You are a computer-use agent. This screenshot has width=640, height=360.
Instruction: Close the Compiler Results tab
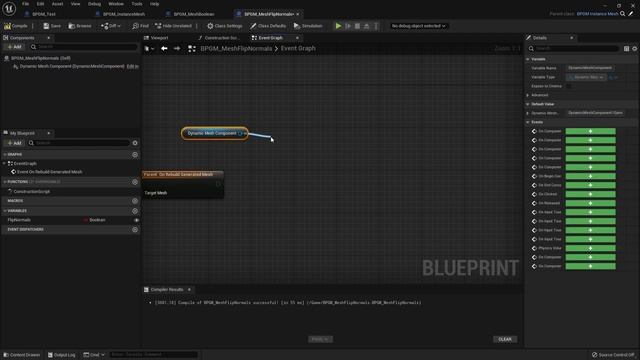(x=189, y=289)
